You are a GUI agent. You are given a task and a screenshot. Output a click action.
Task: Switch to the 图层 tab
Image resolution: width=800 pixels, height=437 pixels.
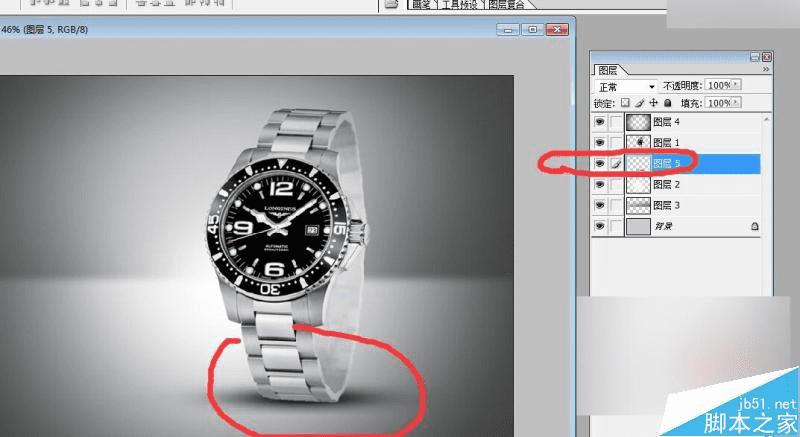tap(608, 70)
